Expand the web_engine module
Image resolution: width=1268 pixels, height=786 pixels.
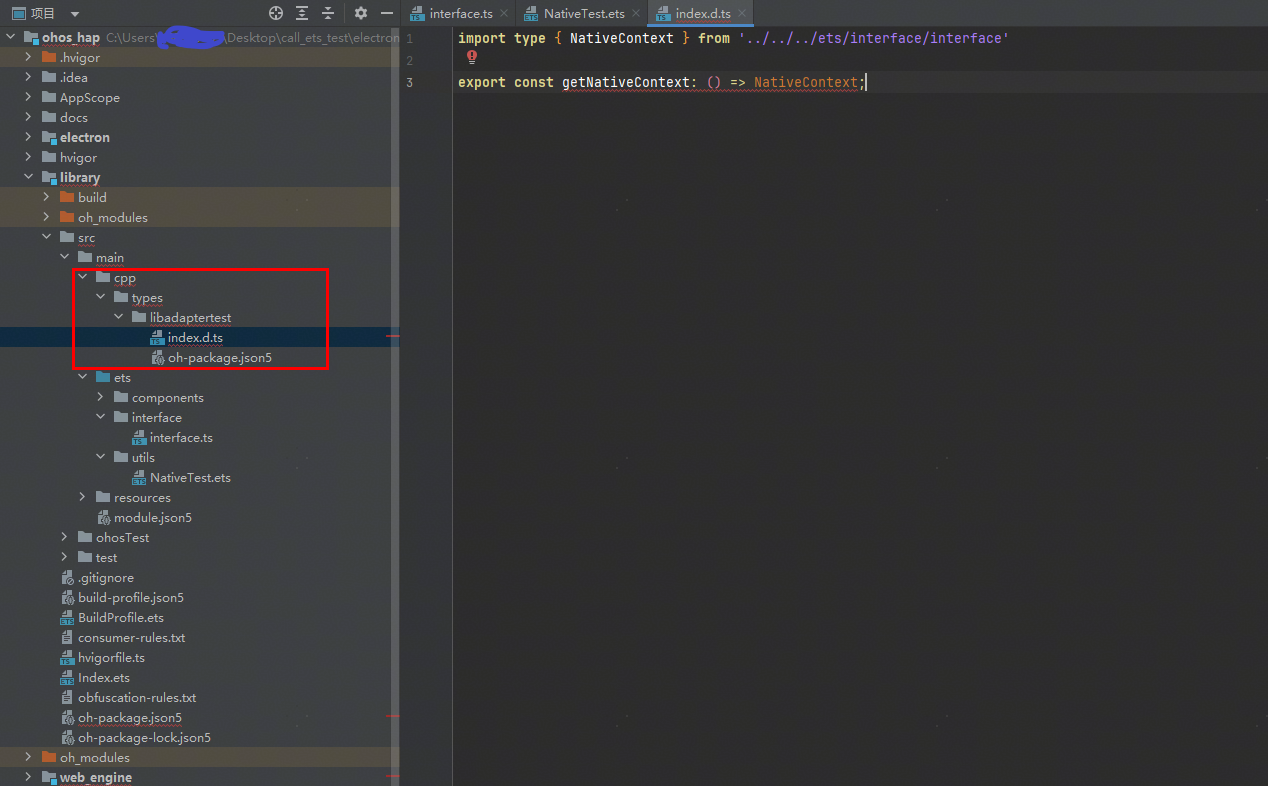[29, 778]
